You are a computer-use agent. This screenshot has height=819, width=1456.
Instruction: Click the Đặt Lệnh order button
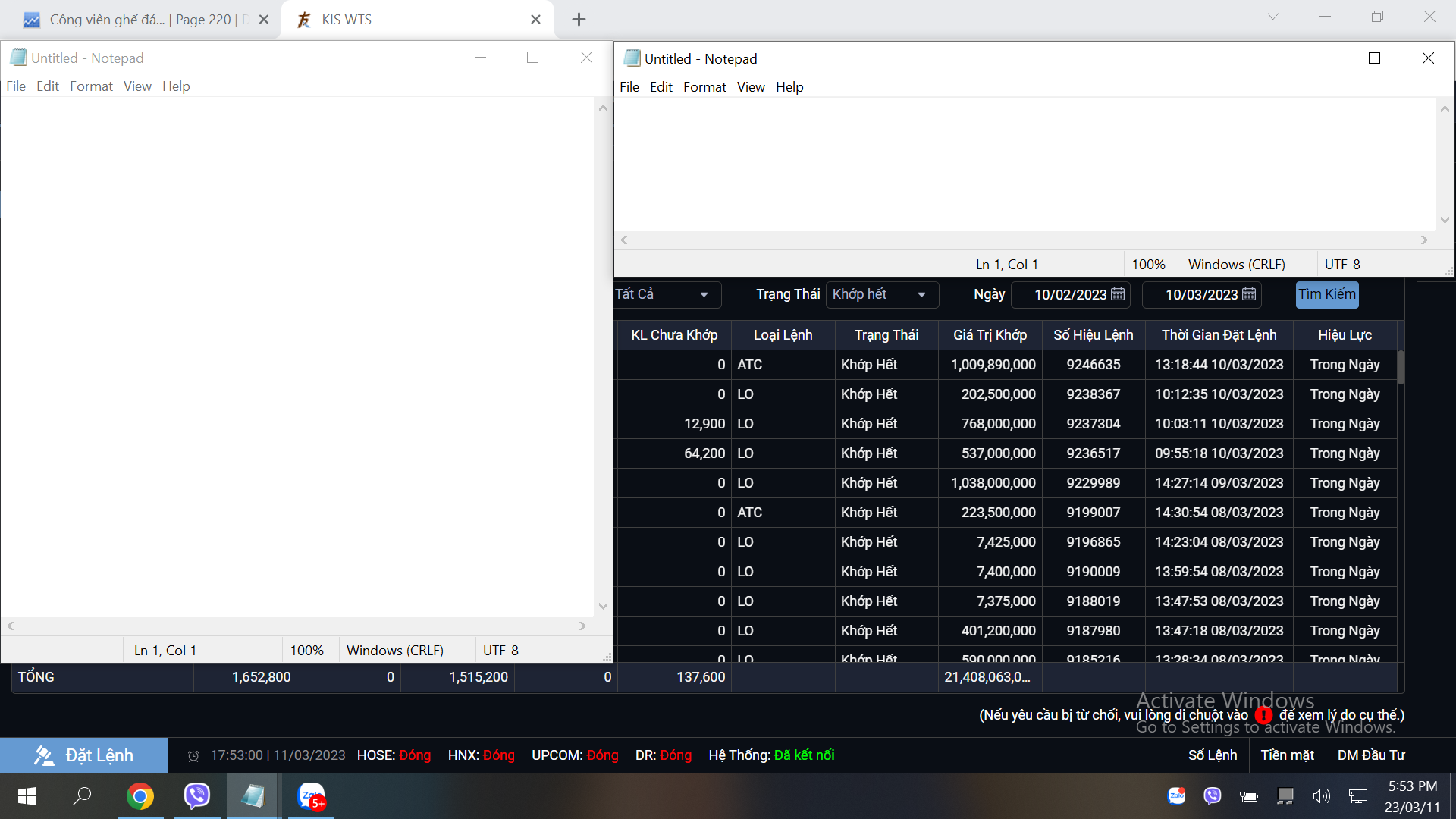pos(83,755)
